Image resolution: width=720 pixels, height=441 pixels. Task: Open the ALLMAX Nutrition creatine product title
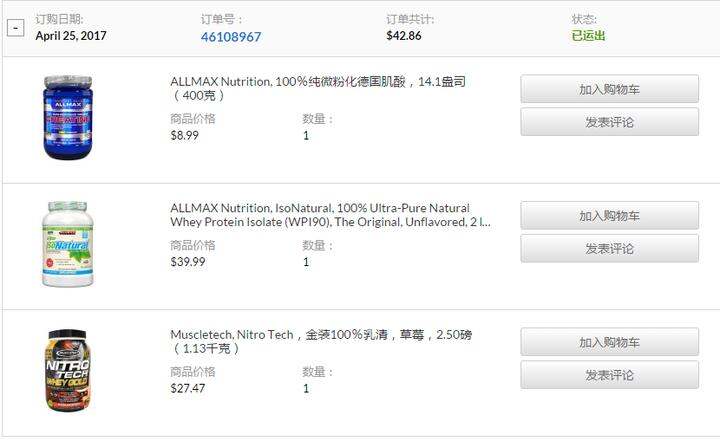(x=318, y=88)
